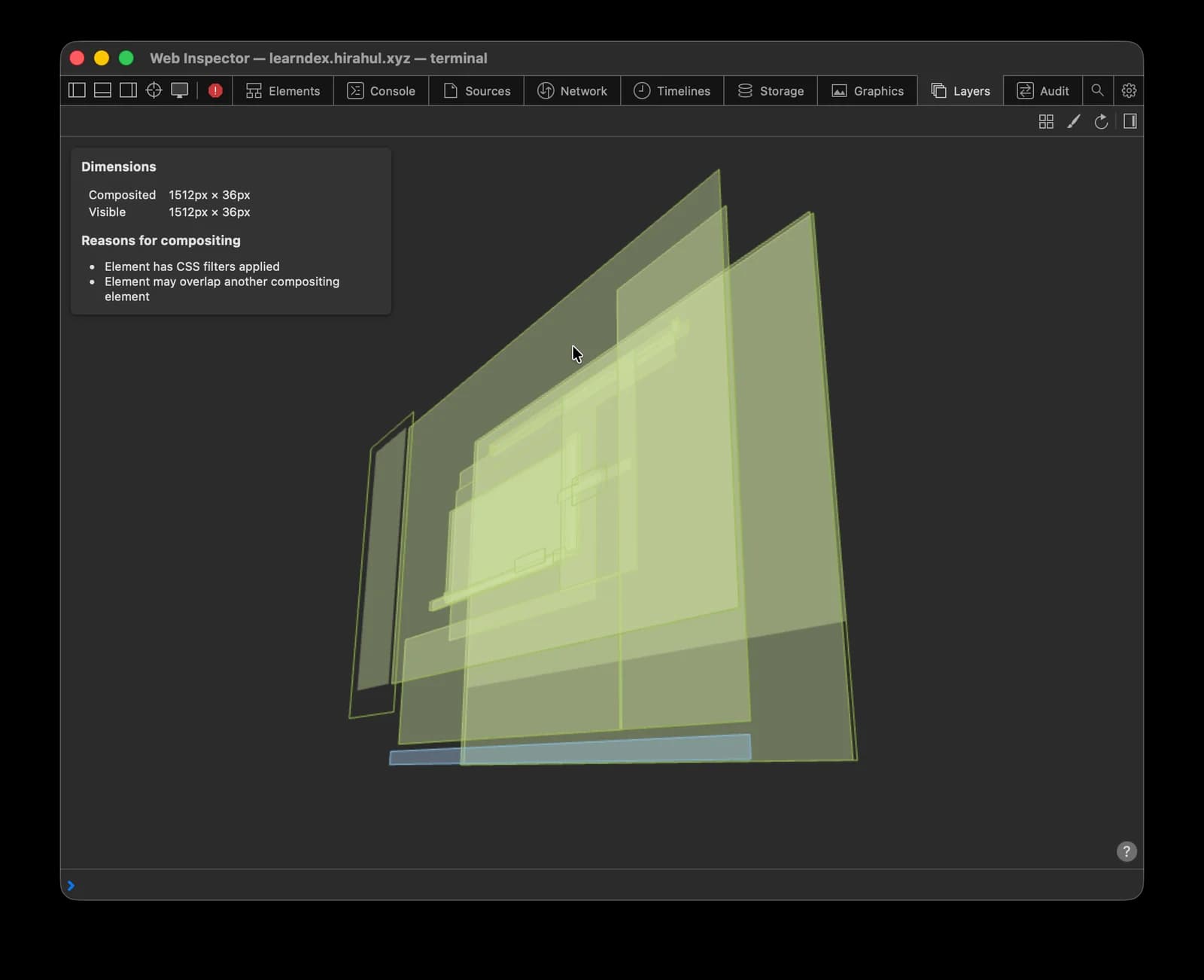Click the Dimensions heading
The height and width of the screenshot is (980, 1204).
click(119, 166)
